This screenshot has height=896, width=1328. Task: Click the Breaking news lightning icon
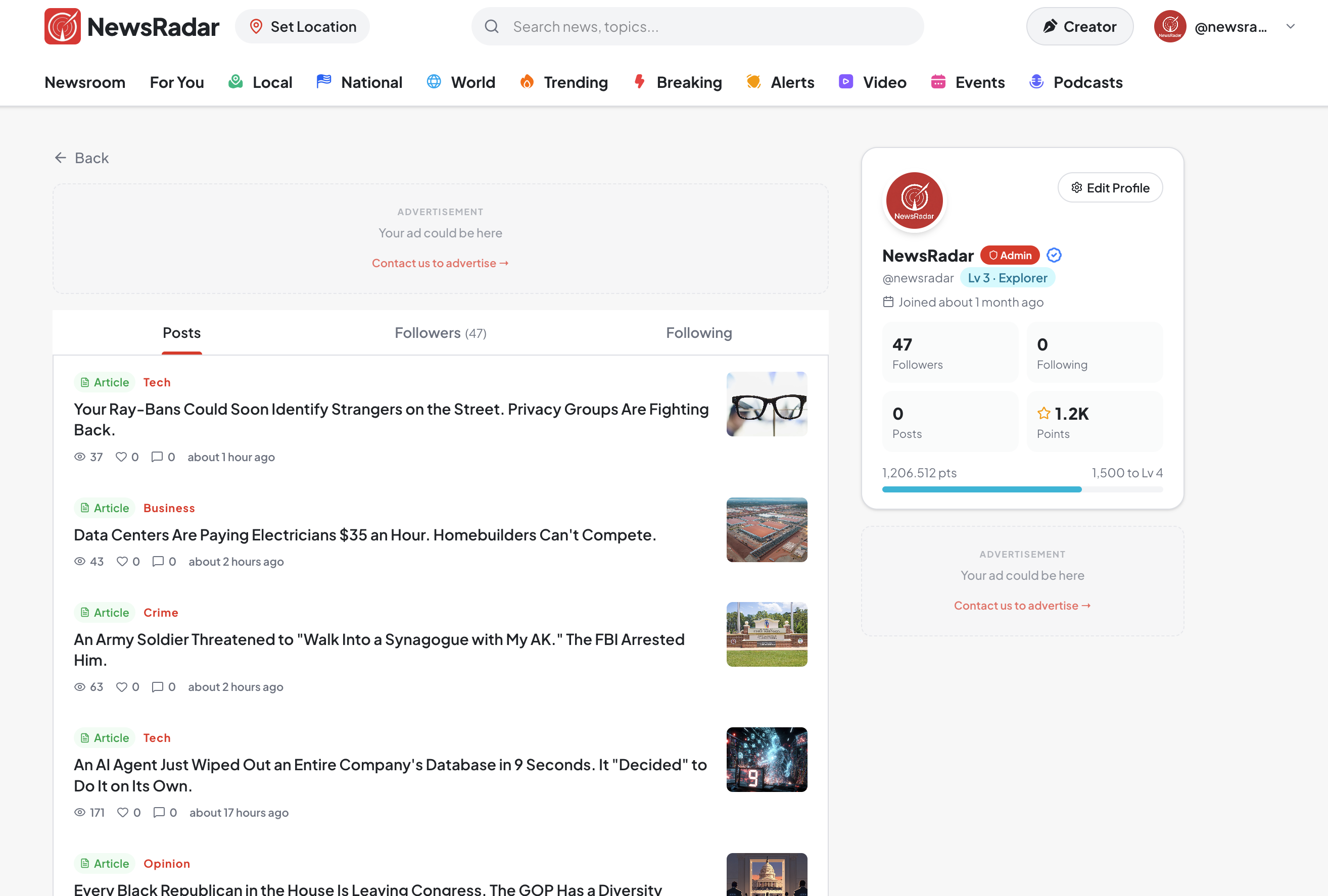click(639, 82)
